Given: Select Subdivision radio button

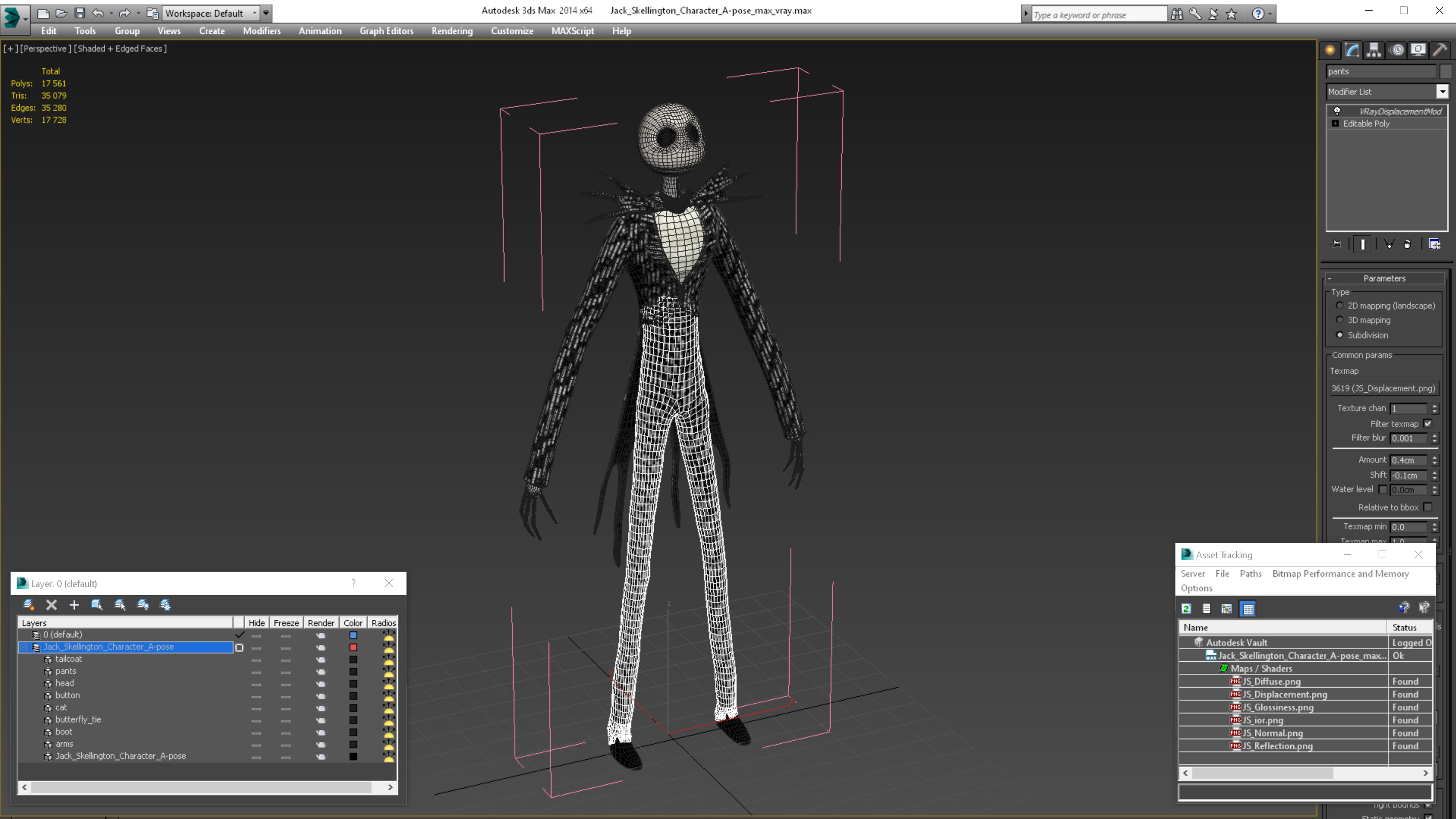Looking at the screenshot, I should click(1340, 335).
